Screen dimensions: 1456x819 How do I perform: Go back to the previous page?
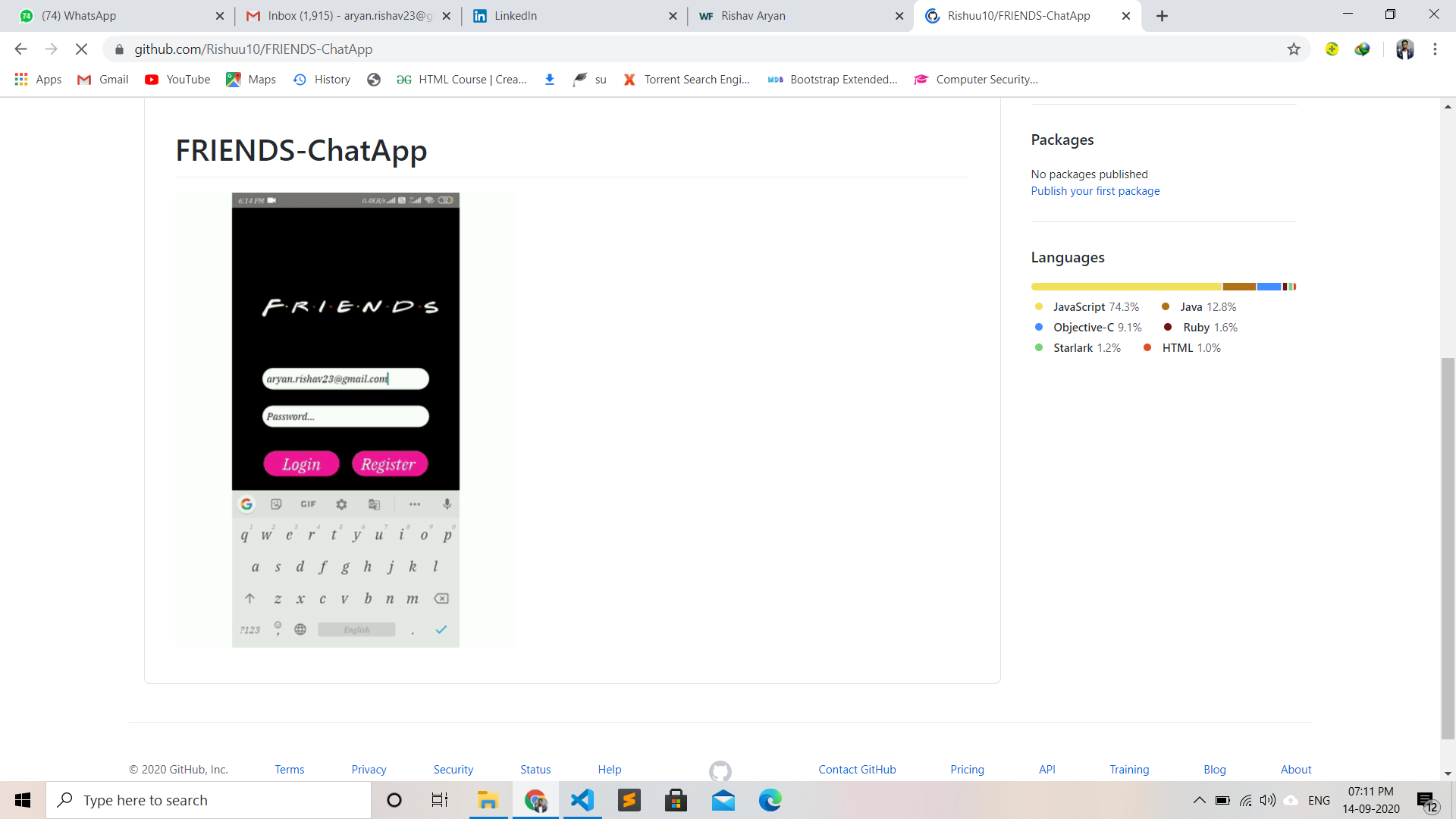[x=20, y=49]
